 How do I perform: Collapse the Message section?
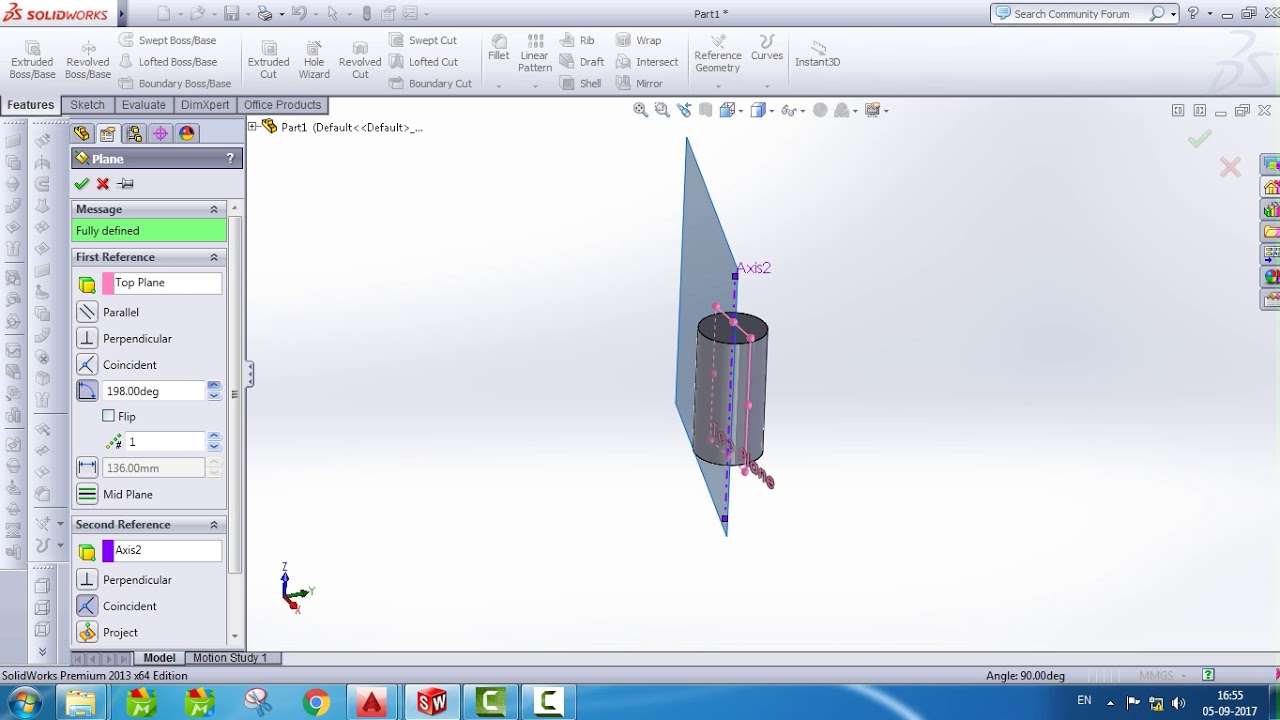coord(213,209)
